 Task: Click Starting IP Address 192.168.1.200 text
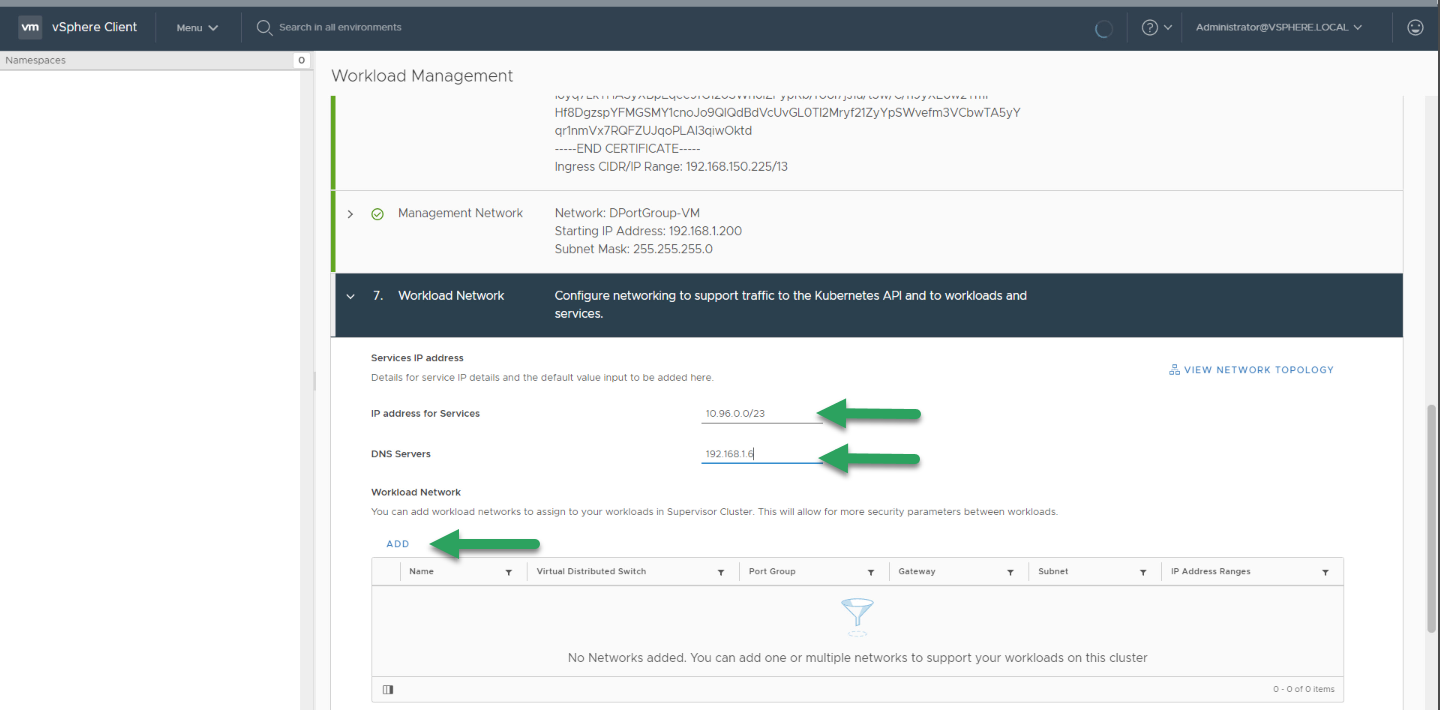coord(648,231)
